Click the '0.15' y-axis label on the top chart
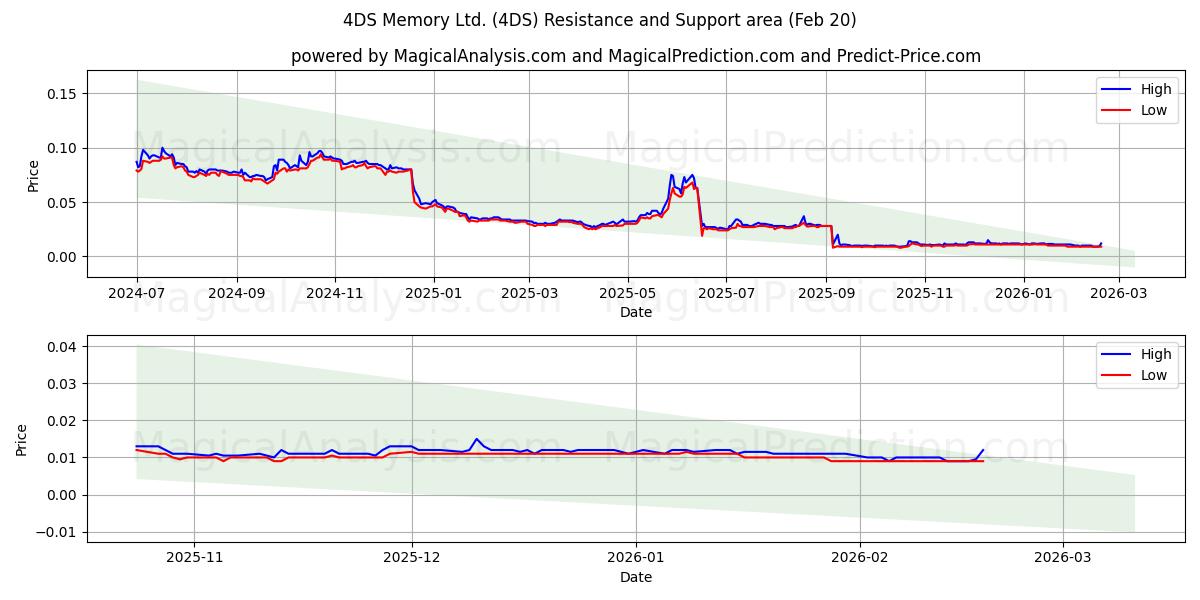Viewport: 1200px width, 600px height. point(63,94)
